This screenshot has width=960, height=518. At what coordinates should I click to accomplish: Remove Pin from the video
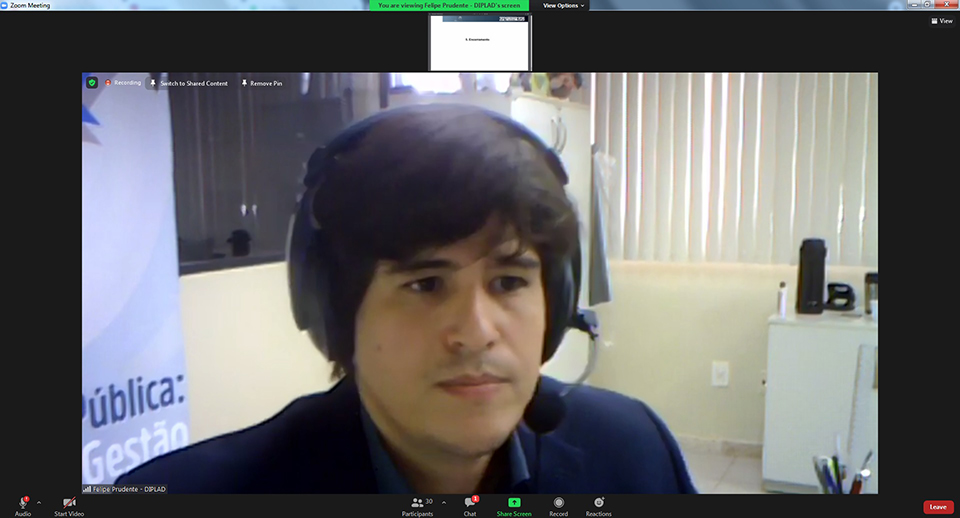[x=262, y=83]
